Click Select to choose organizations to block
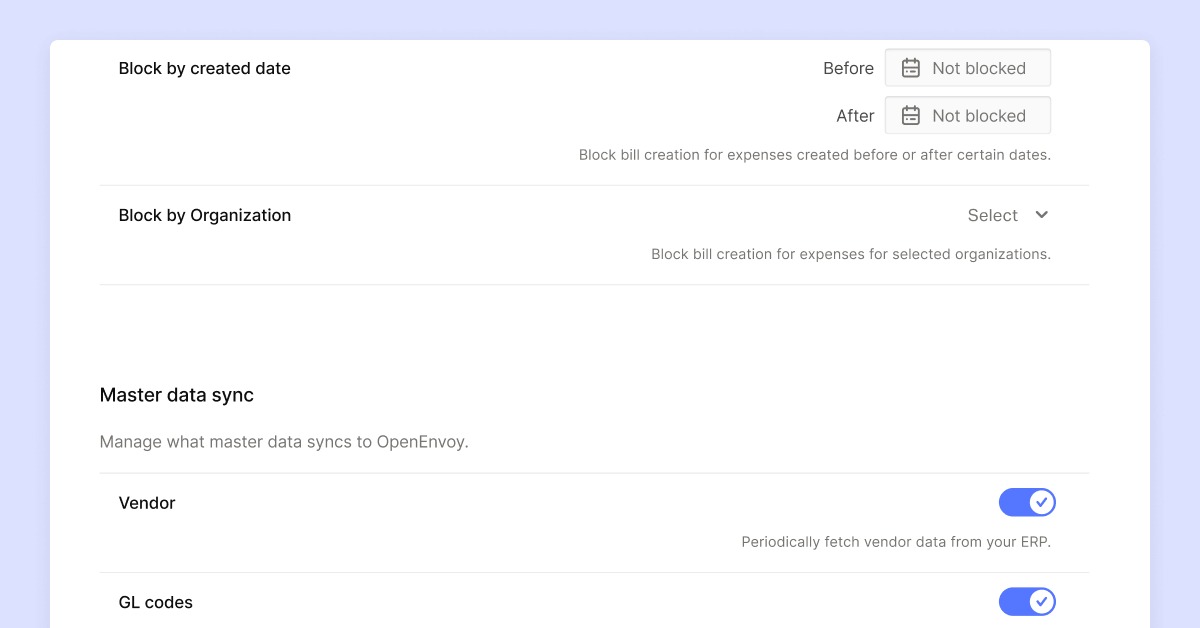The width and height of the screenshot is (1200, 628). (x=991, y=215)
